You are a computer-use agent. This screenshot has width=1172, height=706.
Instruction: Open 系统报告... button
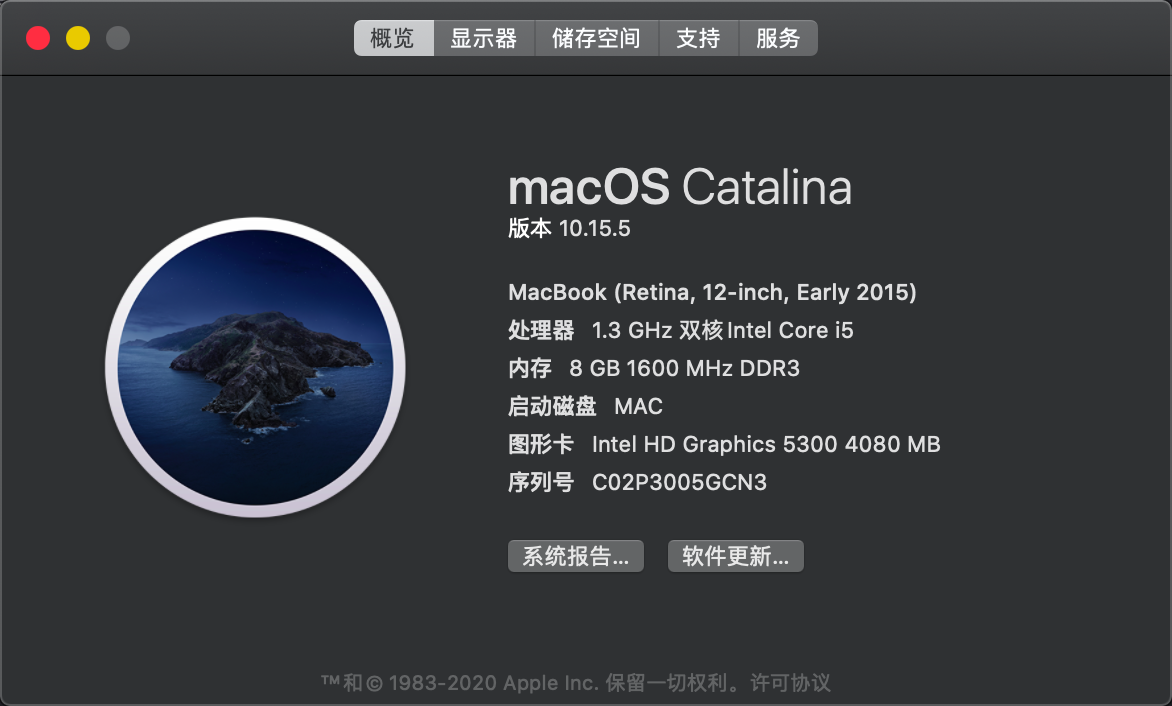(x=576, y=556)
